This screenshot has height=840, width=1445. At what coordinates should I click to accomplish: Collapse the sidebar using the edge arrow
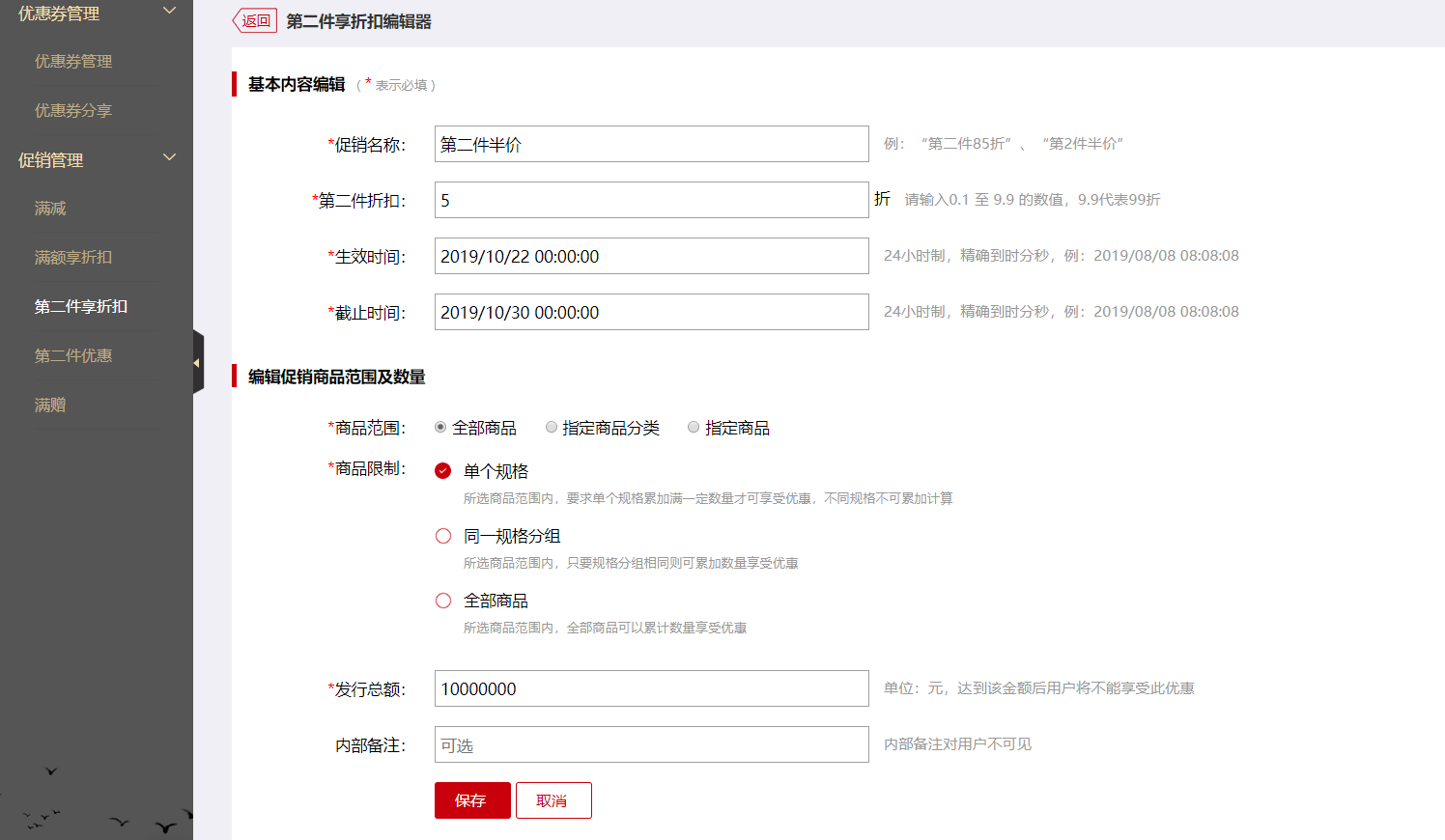(198, 361)
